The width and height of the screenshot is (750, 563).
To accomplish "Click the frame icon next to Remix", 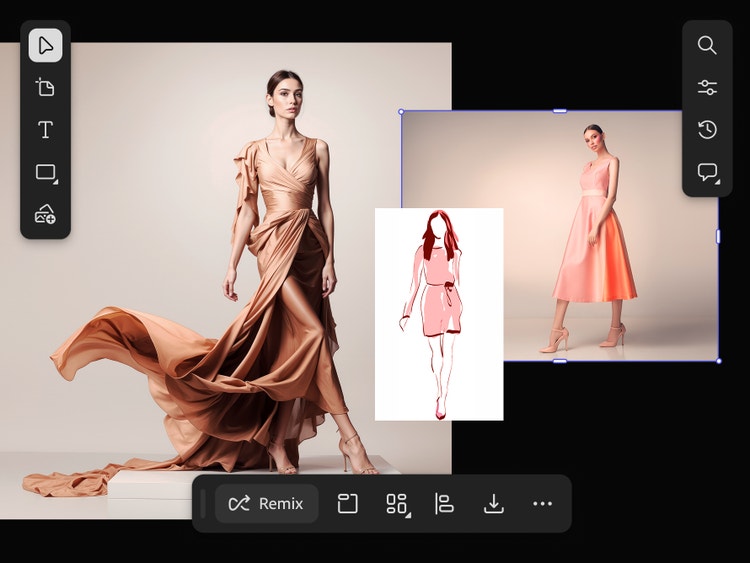I will tap(348, 504).
